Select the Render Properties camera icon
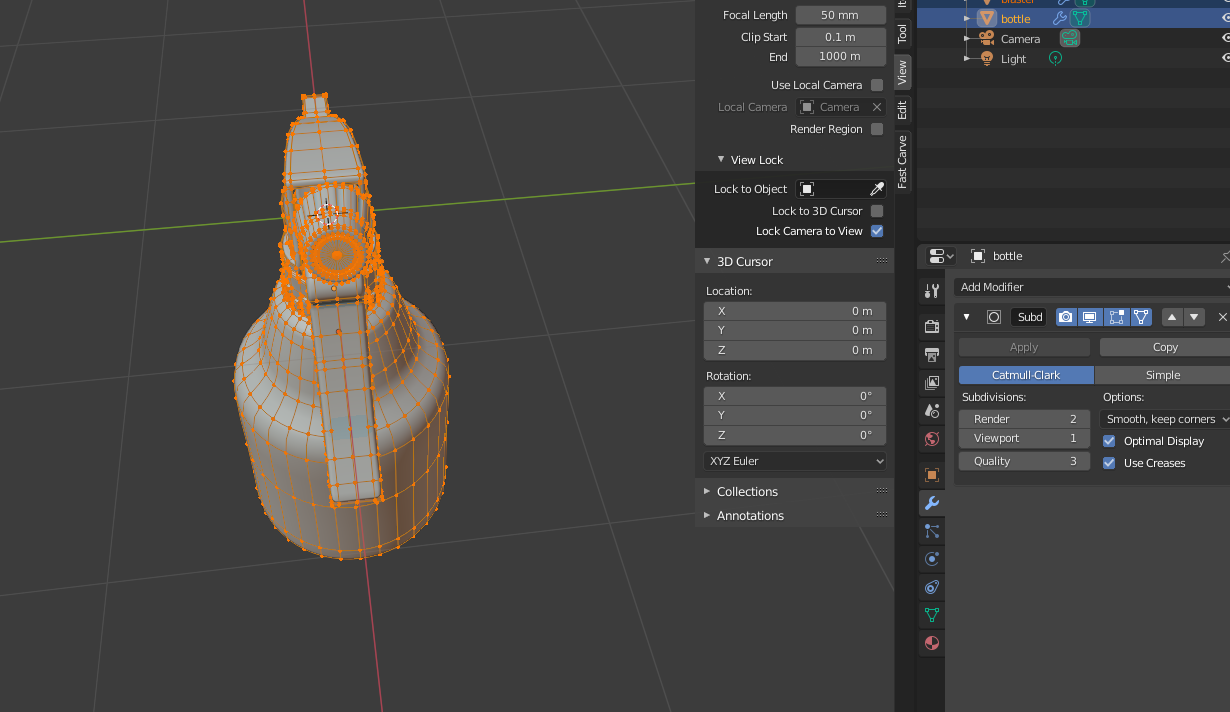 [931, 326]
